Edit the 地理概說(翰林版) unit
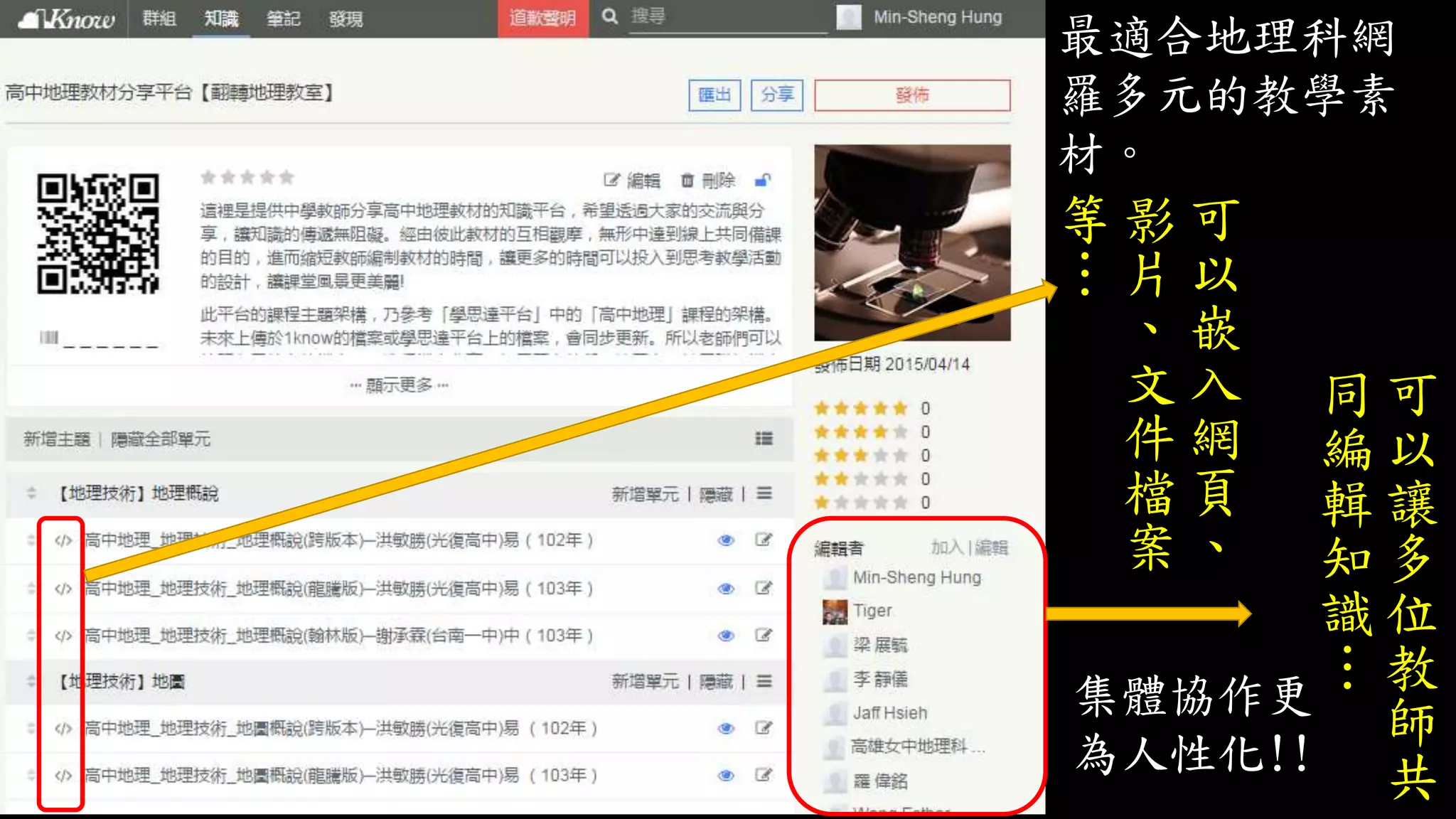The width and height of the screenshot is (1456, 819). 764,635
